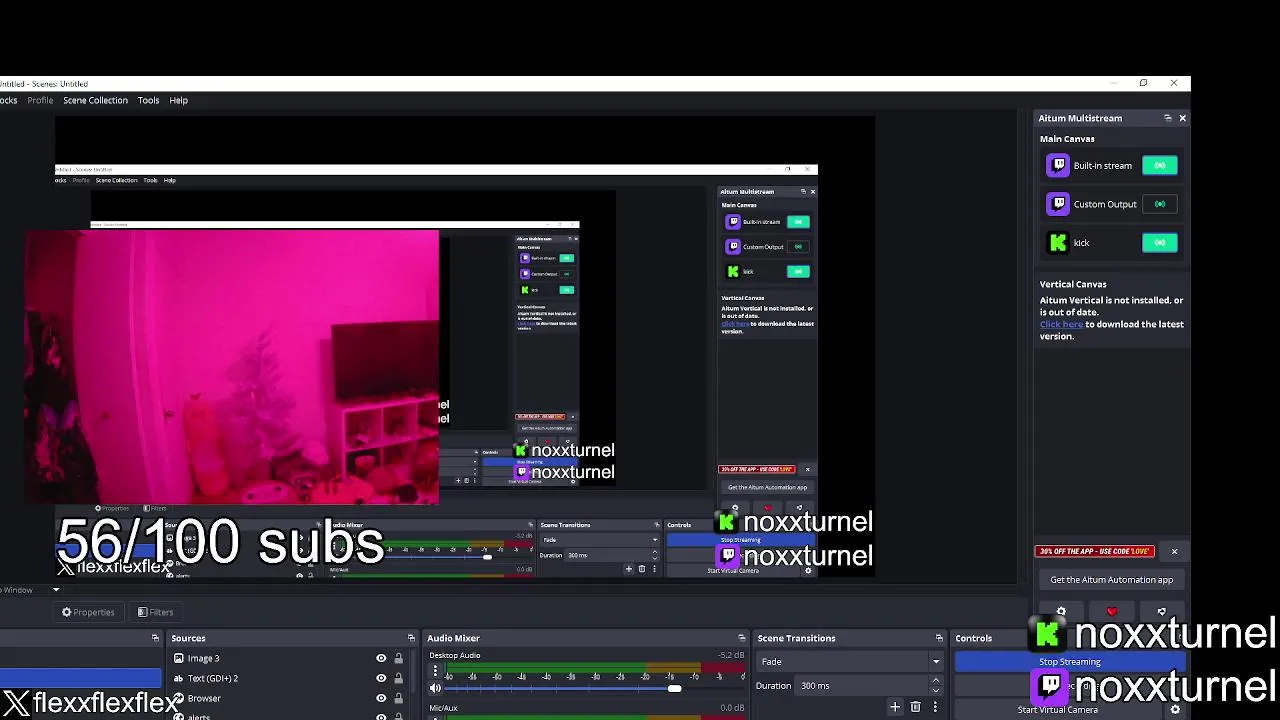Click the red heart donate icon
1280x720 pixels.
[x=1111, y=611]
